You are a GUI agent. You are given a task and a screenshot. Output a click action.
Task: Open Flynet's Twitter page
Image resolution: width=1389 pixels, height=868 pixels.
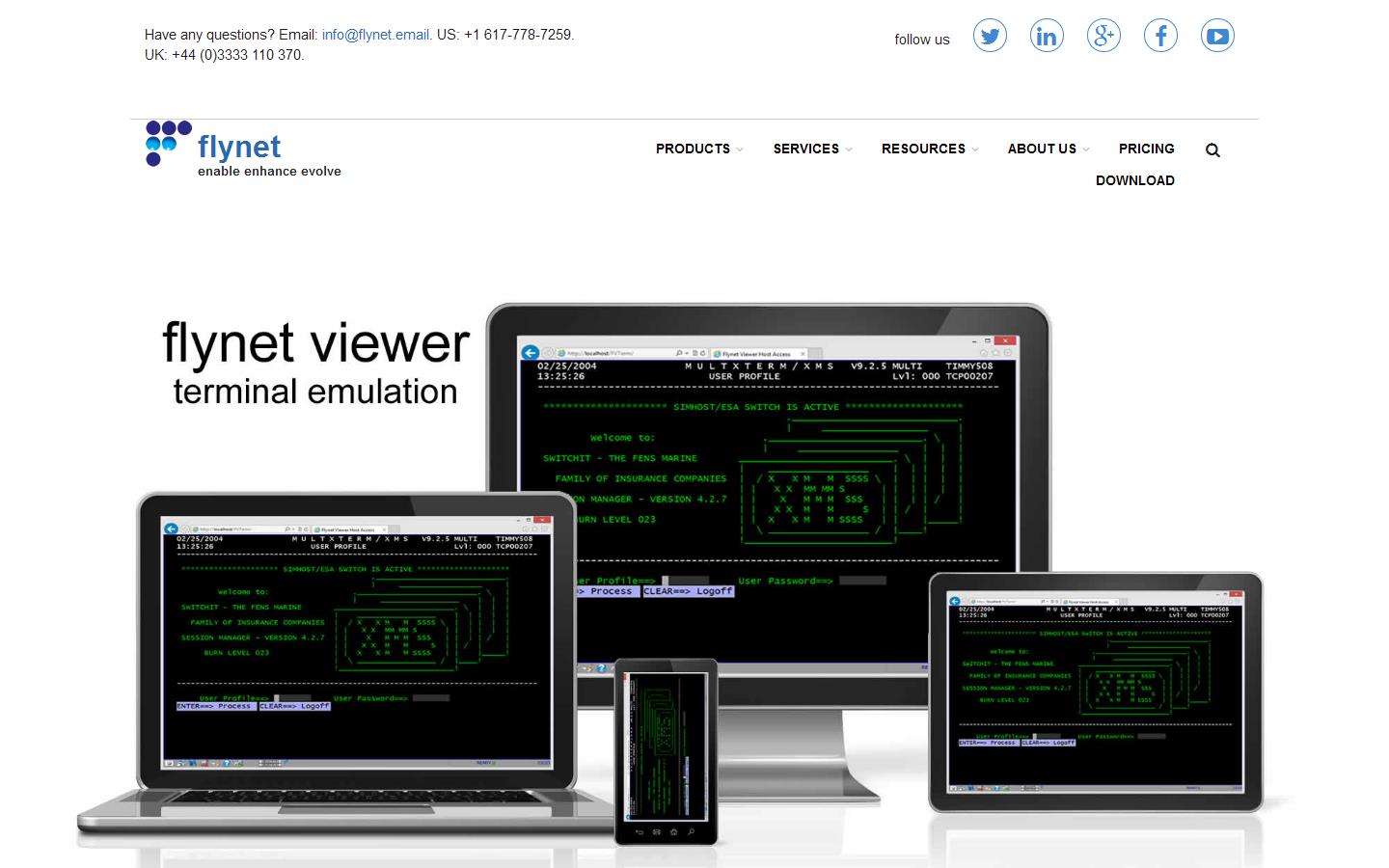tap(990, 36)
